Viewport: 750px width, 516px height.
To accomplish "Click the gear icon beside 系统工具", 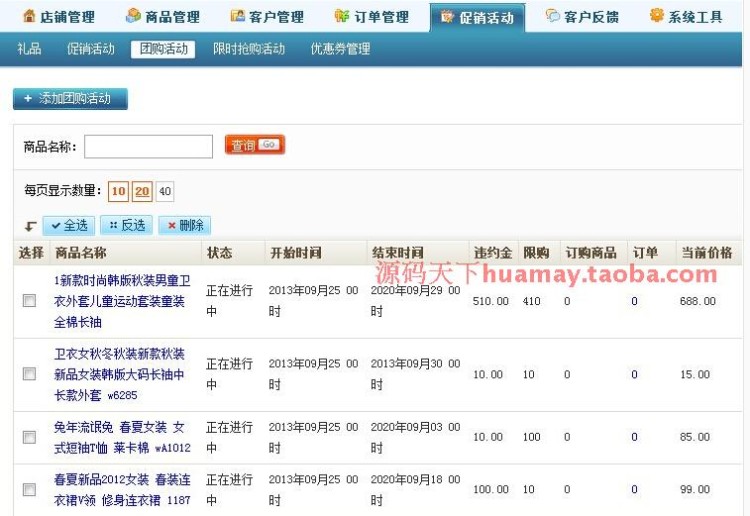I will 657,15.
